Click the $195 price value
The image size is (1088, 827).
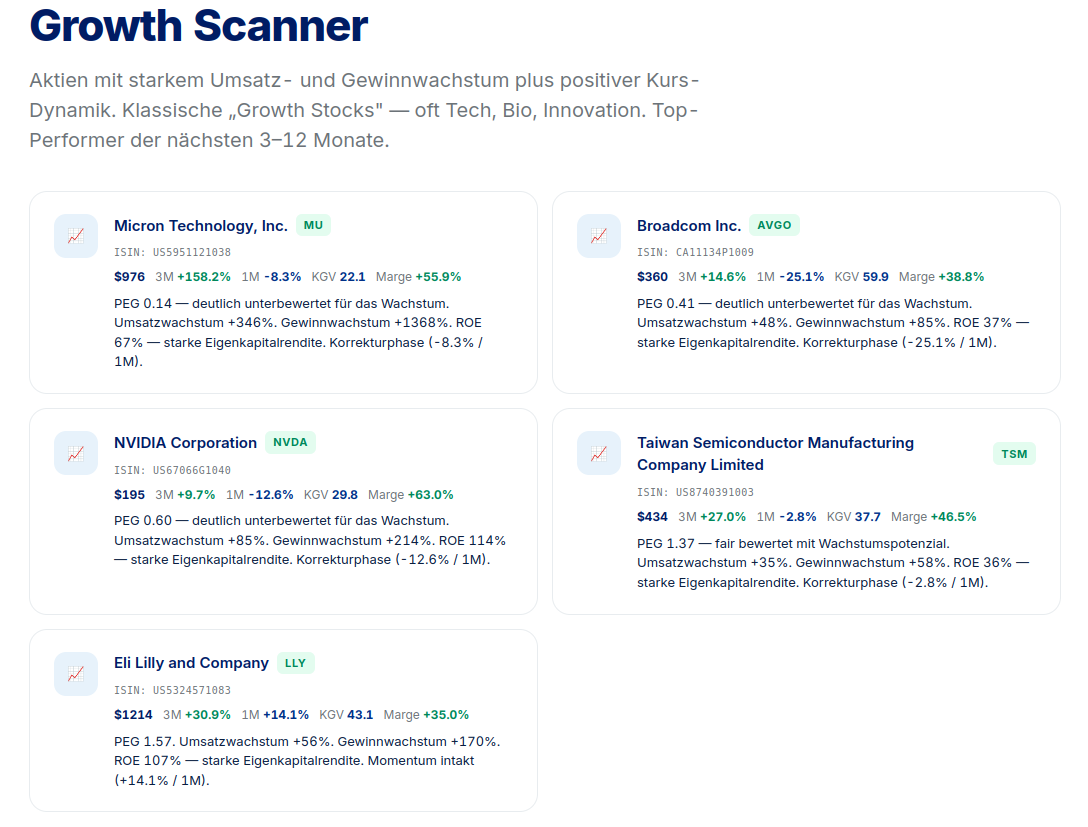tap(130, 495)
